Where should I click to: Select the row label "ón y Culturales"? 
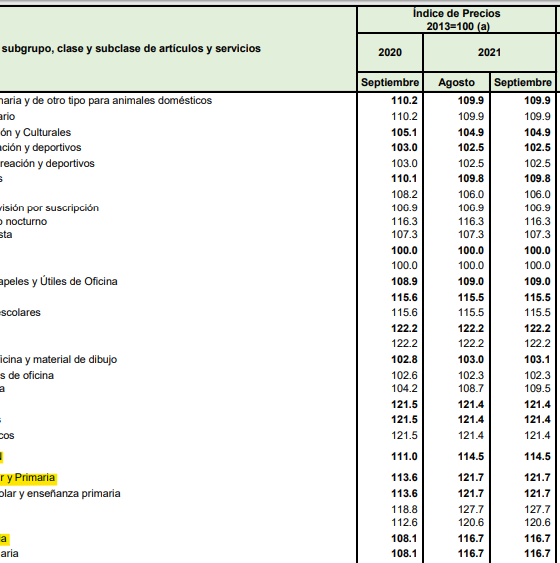[36, 132]
